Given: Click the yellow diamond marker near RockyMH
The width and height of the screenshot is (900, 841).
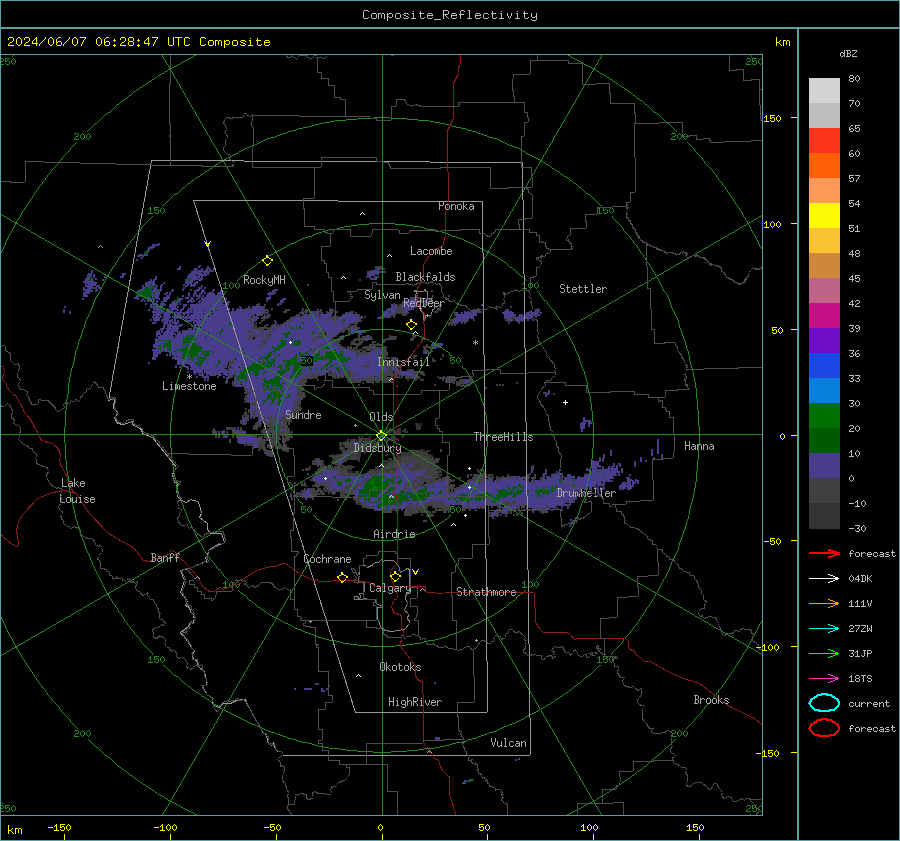Looking at the screenshot, I should tap(267, 261).
